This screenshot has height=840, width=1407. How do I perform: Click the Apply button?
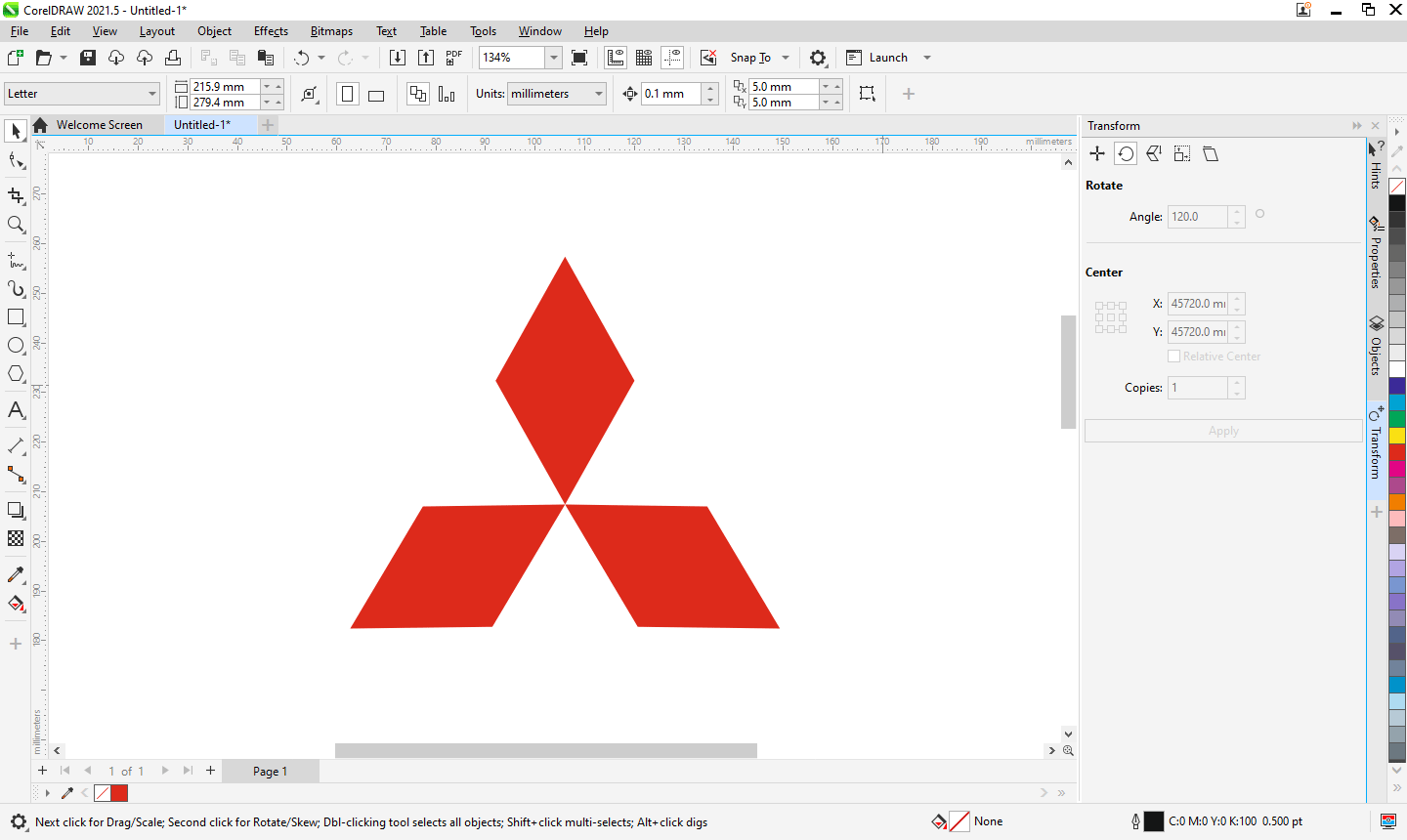click(1223, 431)
